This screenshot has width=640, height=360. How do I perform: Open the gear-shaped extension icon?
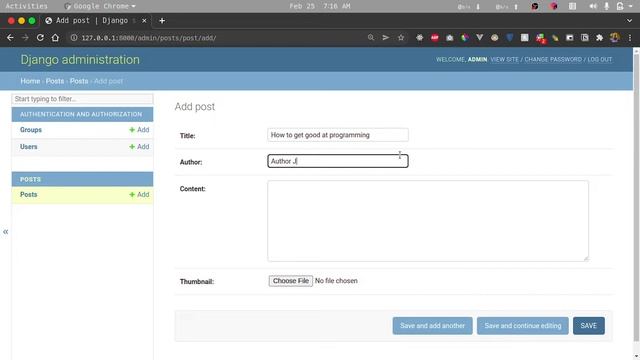tap(420, 38)
